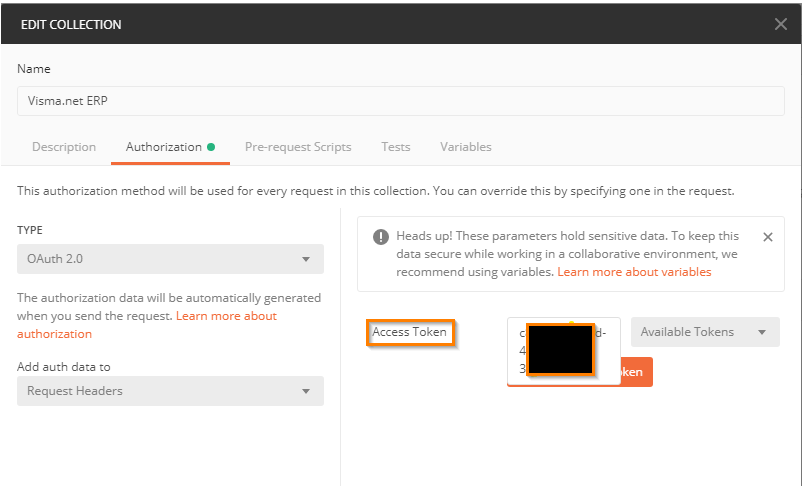Image resolution: width=803 pixels, height=486 pixels.
Task: Click the orange Token button
Action: [636, 372]
